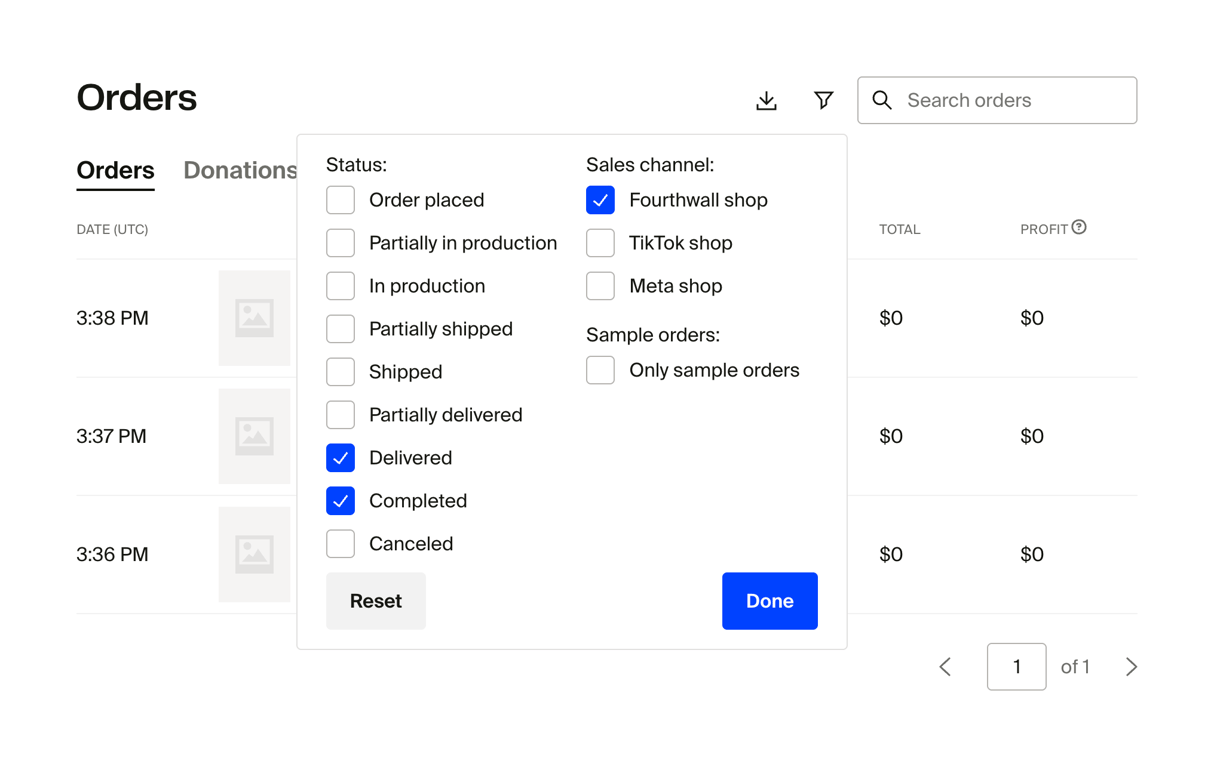1214x767 pixels.
Task: Click profit $0 in 3:37 PM row
Action: pyautogui.click(x=1032, y=436)
